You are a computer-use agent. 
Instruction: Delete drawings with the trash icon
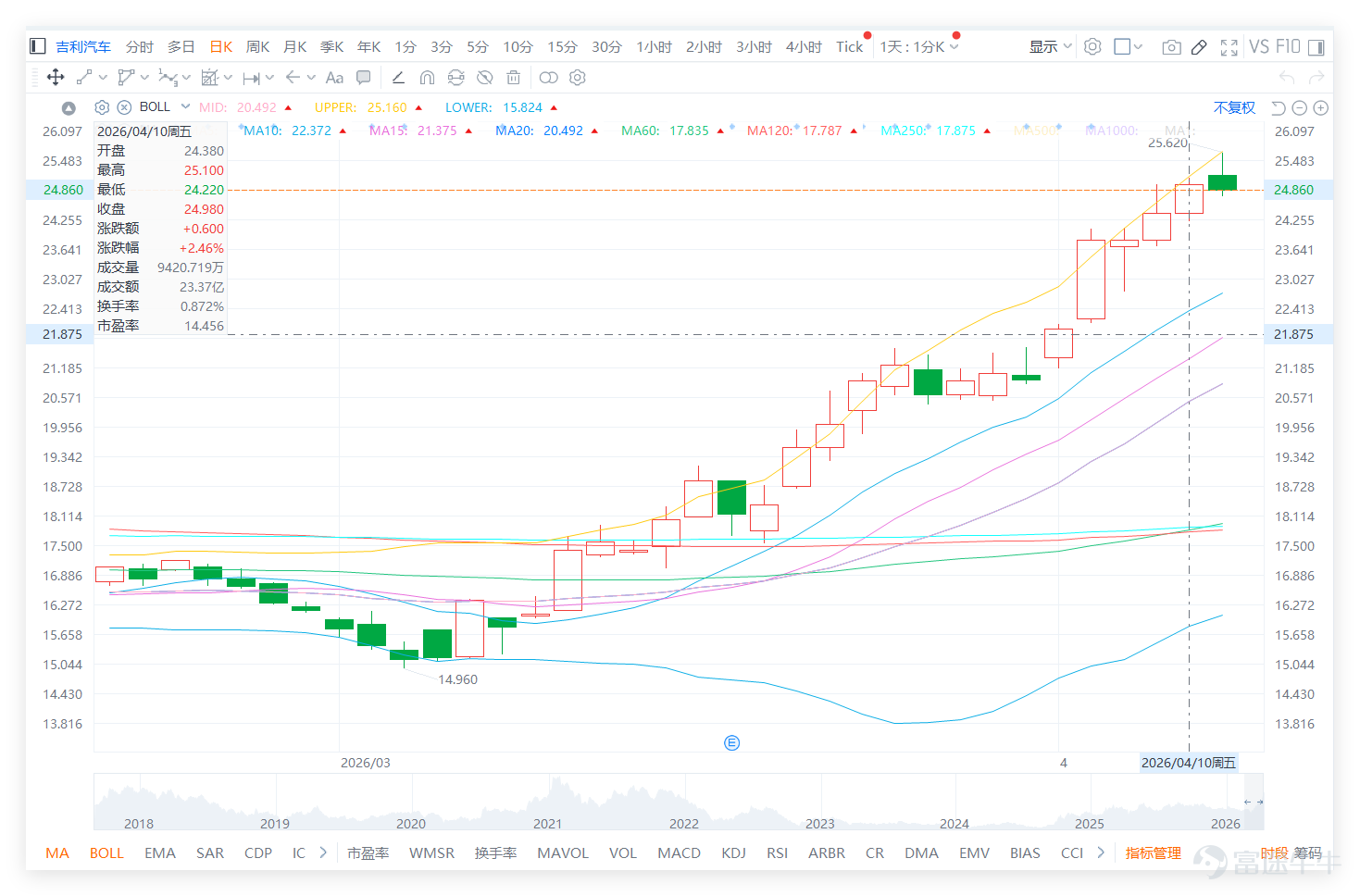(514, 78)
